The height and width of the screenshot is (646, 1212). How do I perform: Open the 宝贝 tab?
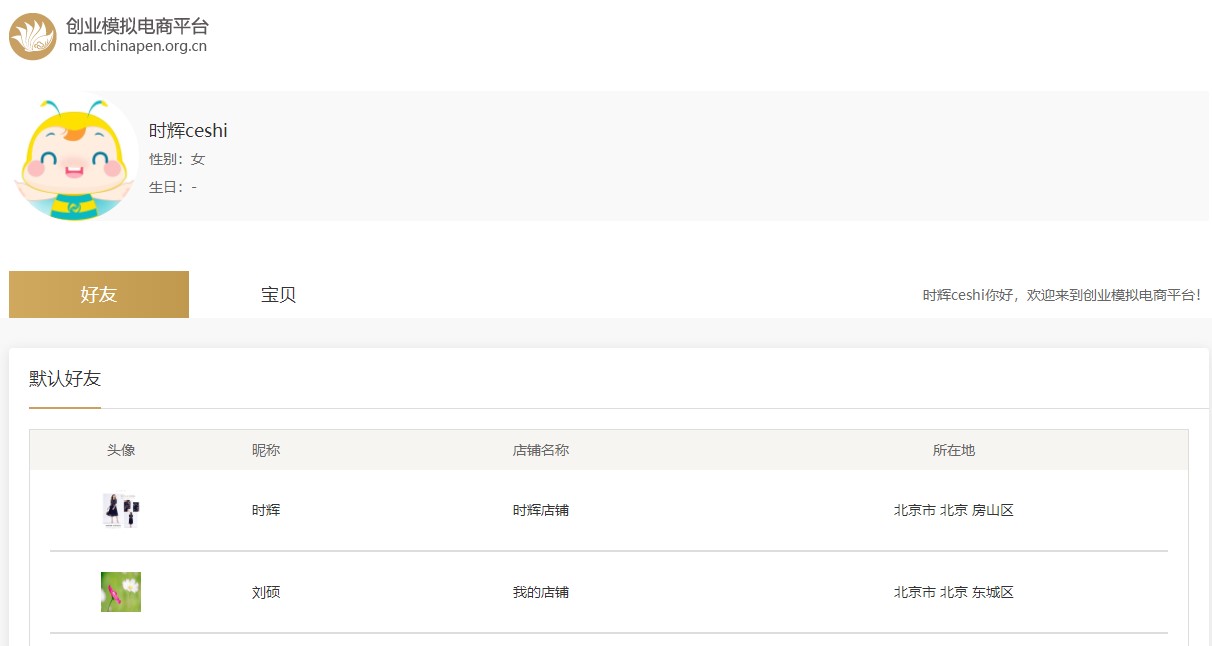278,294
